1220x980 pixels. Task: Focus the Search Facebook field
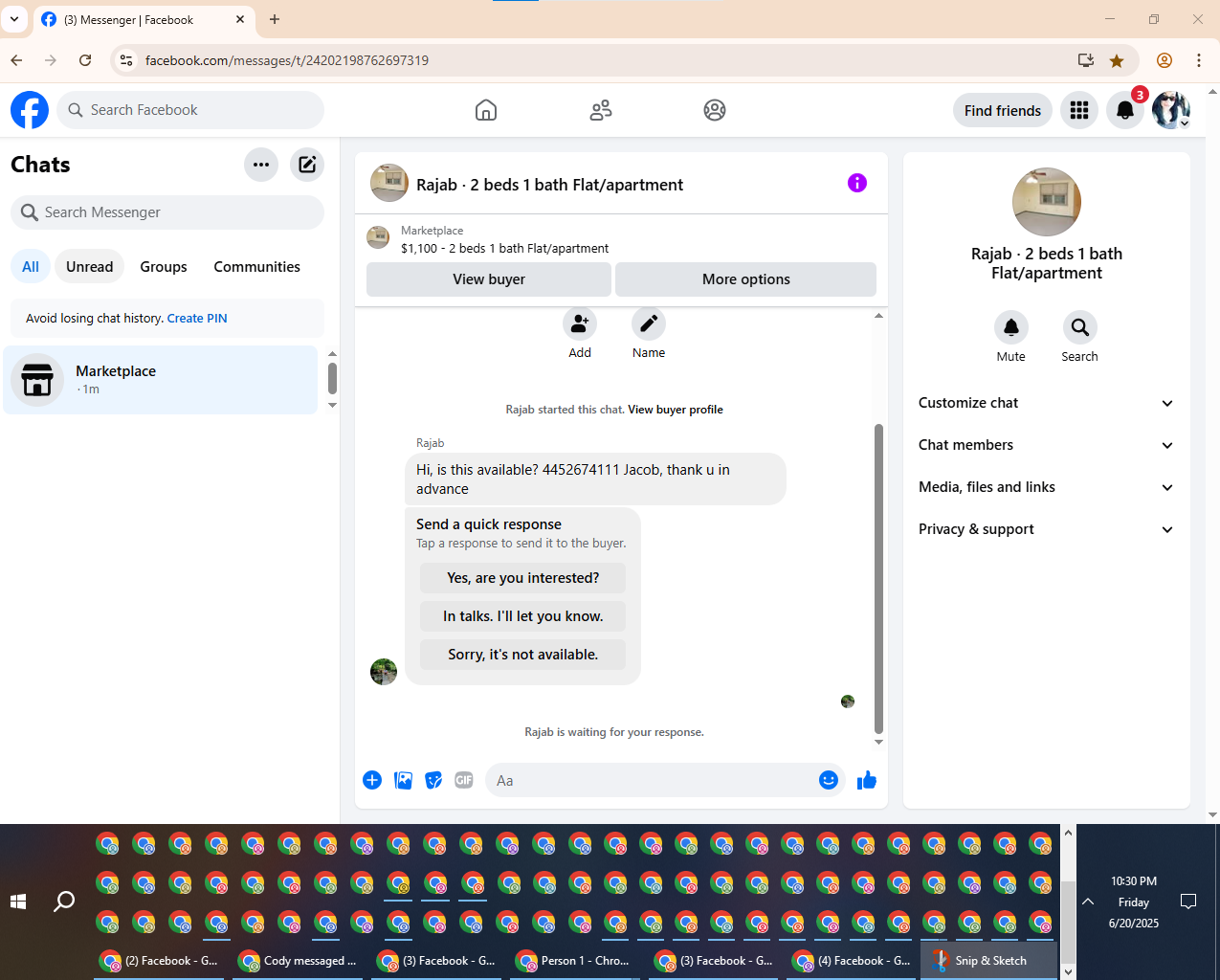190,110
